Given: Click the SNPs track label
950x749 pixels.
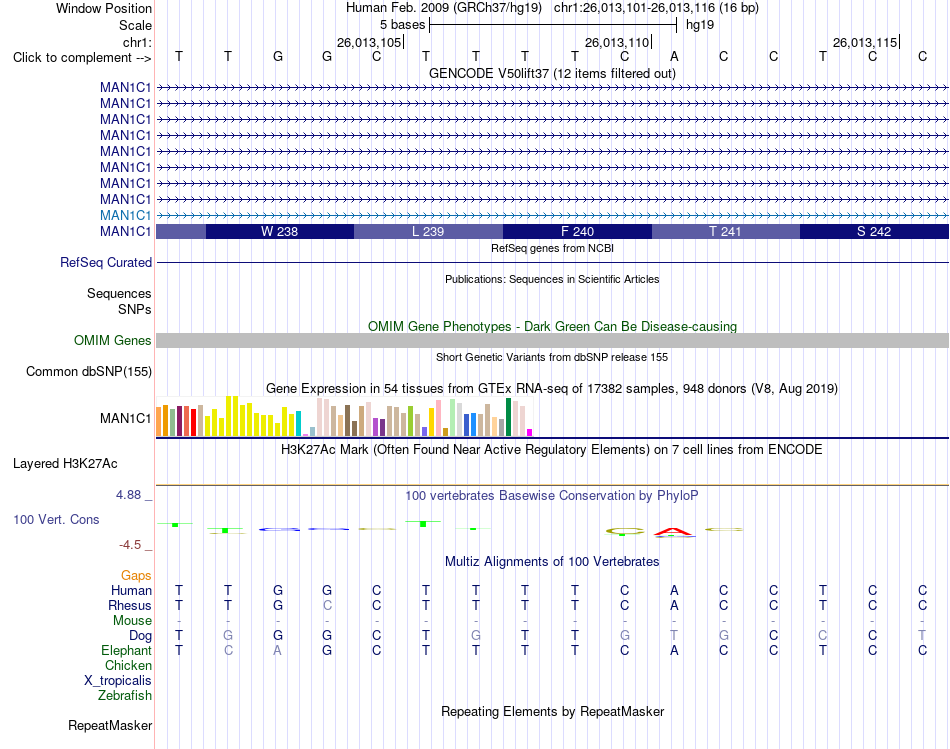Looking at the screenshot, I should (x=135, y=309).
